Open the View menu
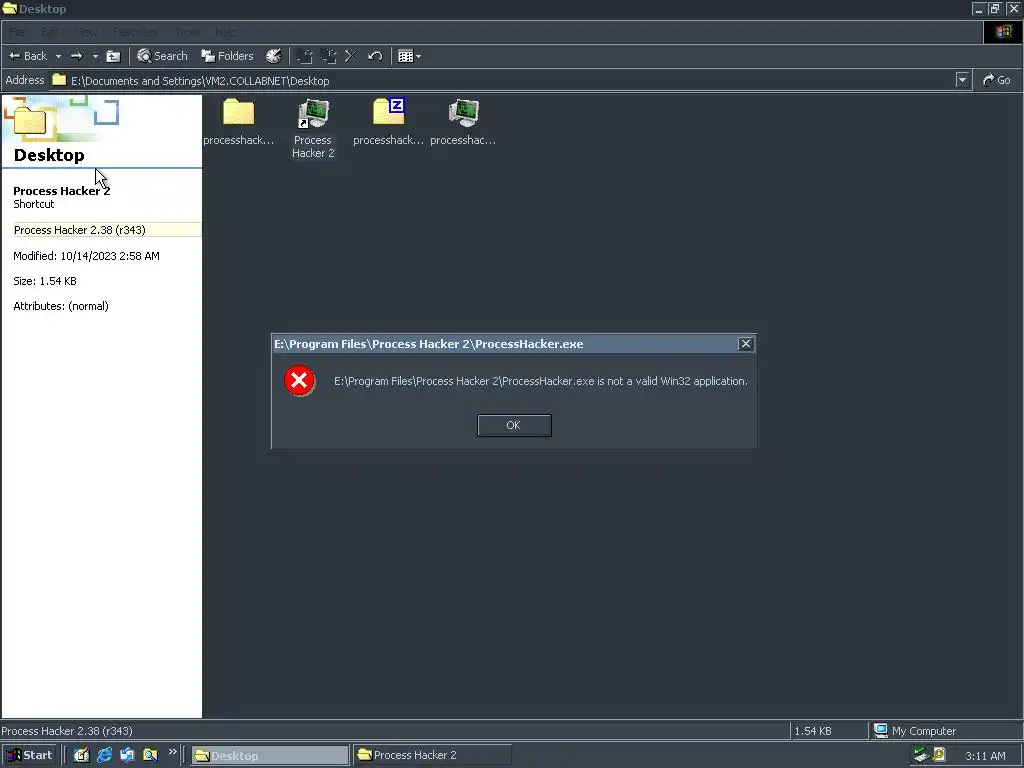 [x=88, y=32]
